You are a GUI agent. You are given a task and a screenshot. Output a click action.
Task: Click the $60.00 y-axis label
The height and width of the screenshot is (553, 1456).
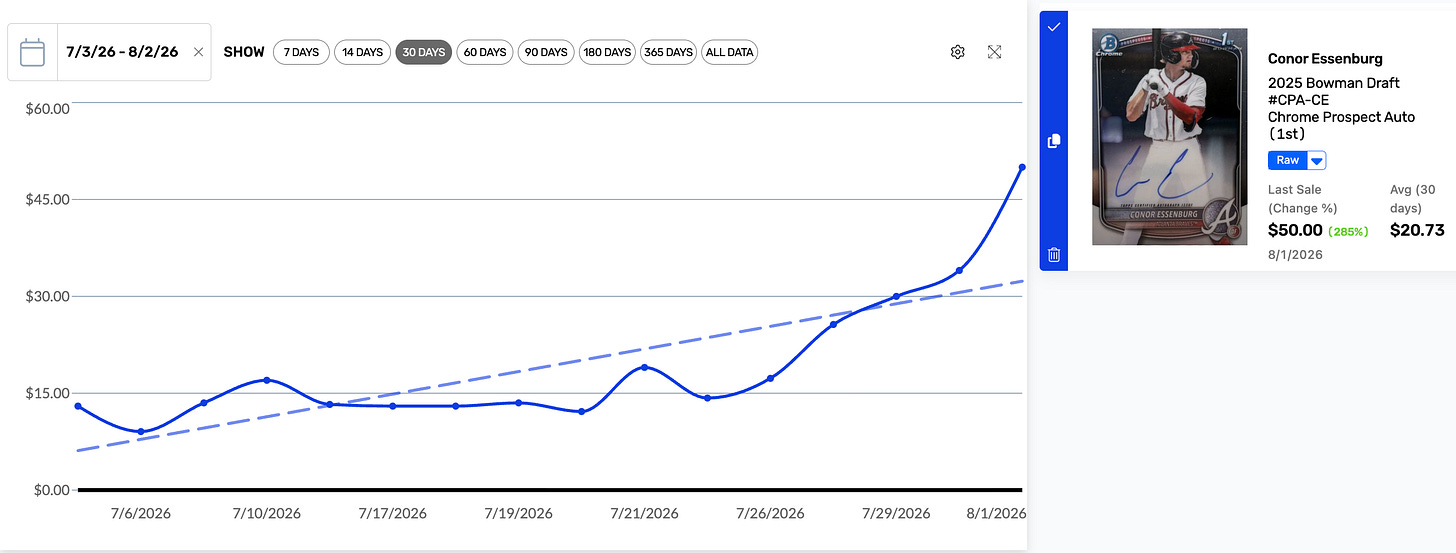pos(48,108)
